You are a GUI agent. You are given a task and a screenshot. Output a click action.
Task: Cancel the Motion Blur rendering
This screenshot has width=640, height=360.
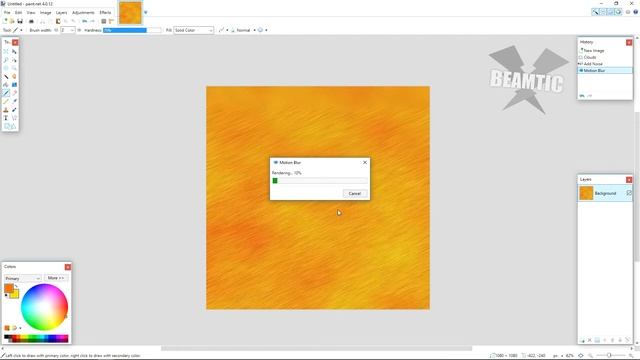pos(354,193)
